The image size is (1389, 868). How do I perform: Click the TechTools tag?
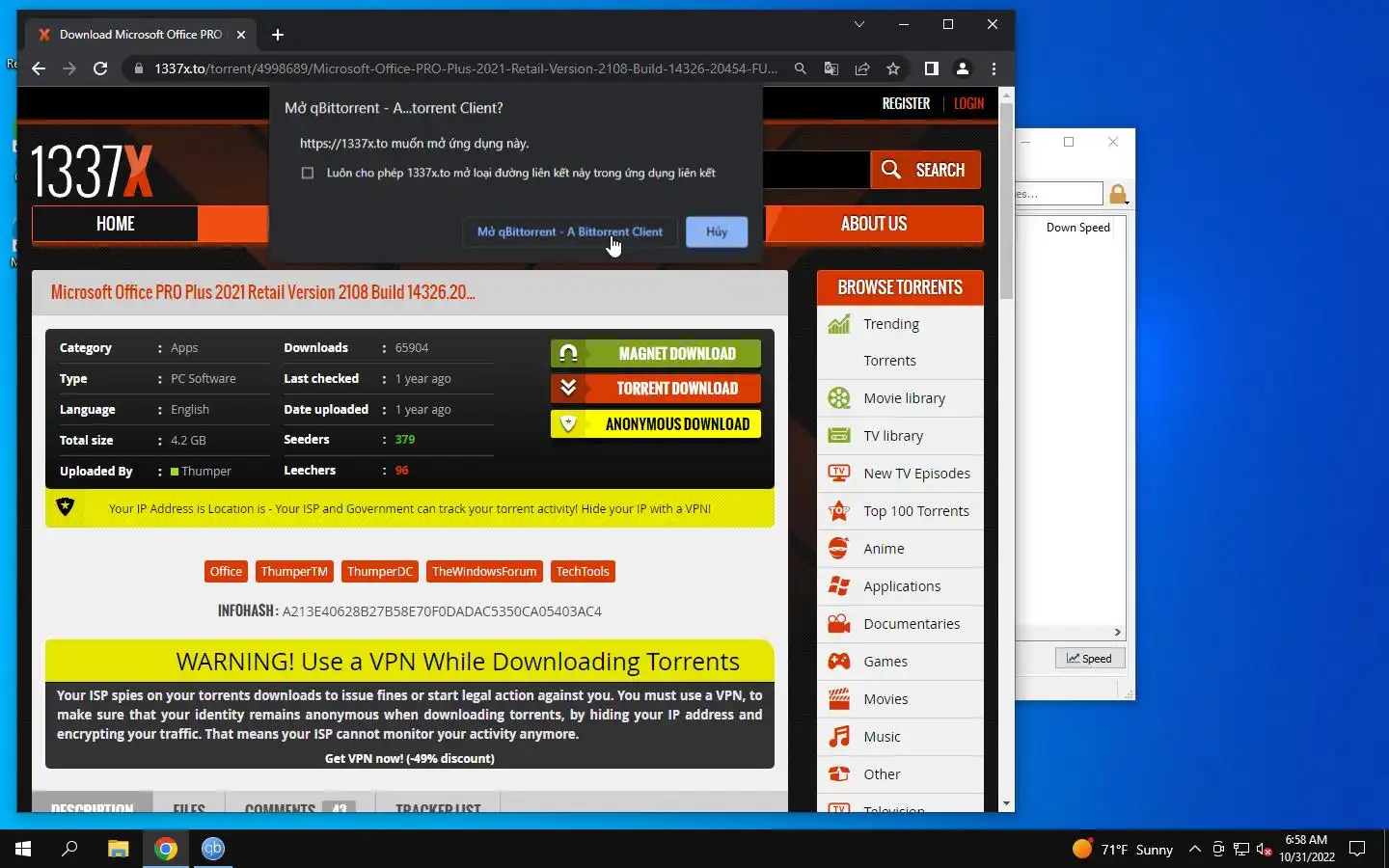tap(583, 572)
